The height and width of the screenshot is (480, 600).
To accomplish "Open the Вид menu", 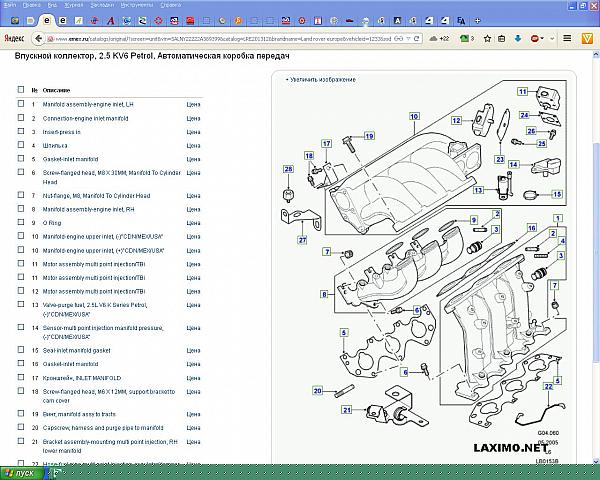I will [x=52, y=5].
